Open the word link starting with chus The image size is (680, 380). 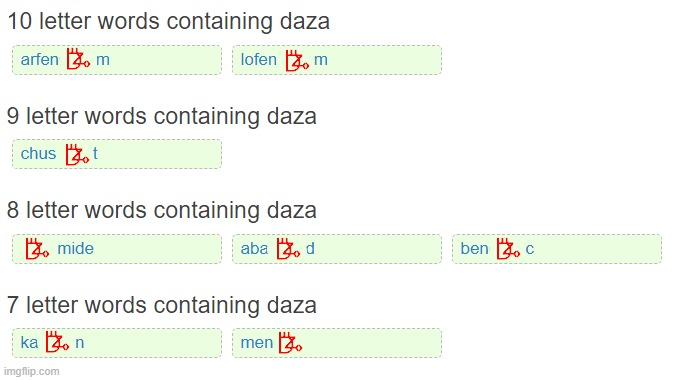point(59,154)
